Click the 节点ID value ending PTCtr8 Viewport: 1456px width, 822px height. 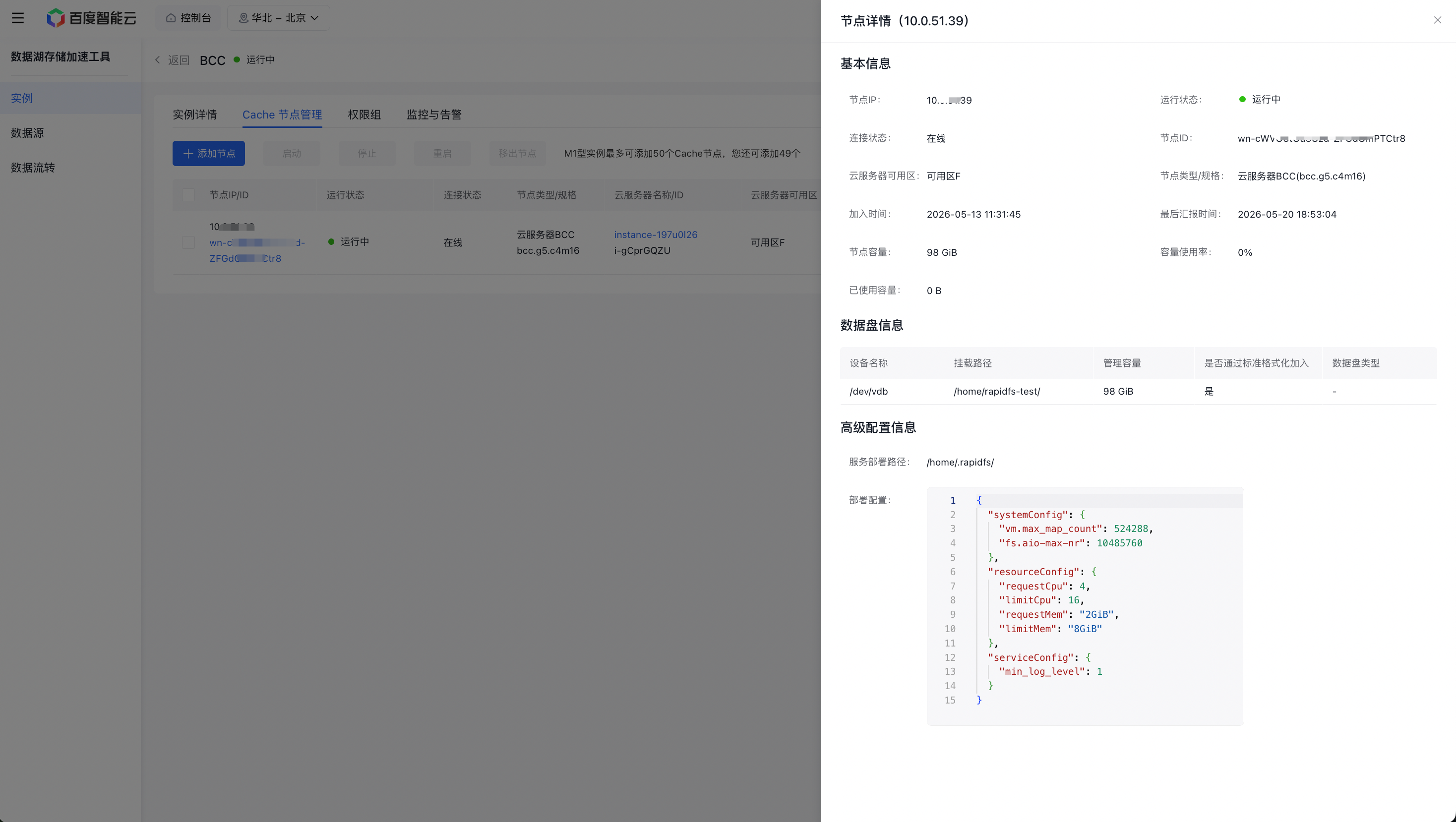tap(1322, 138)
